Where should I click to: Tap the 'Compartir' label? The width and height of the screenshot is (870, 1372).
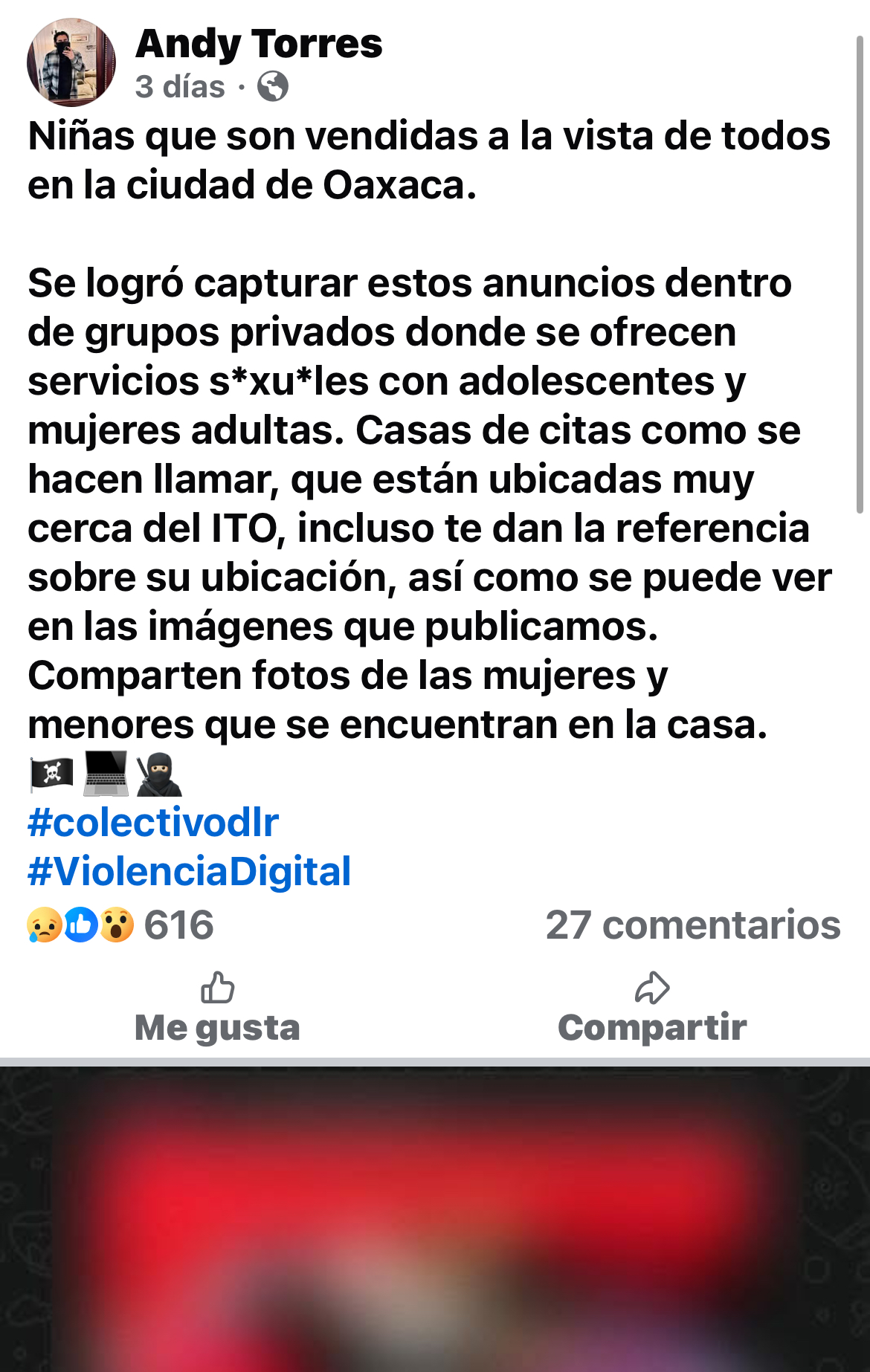click(x=652, y=1027)
